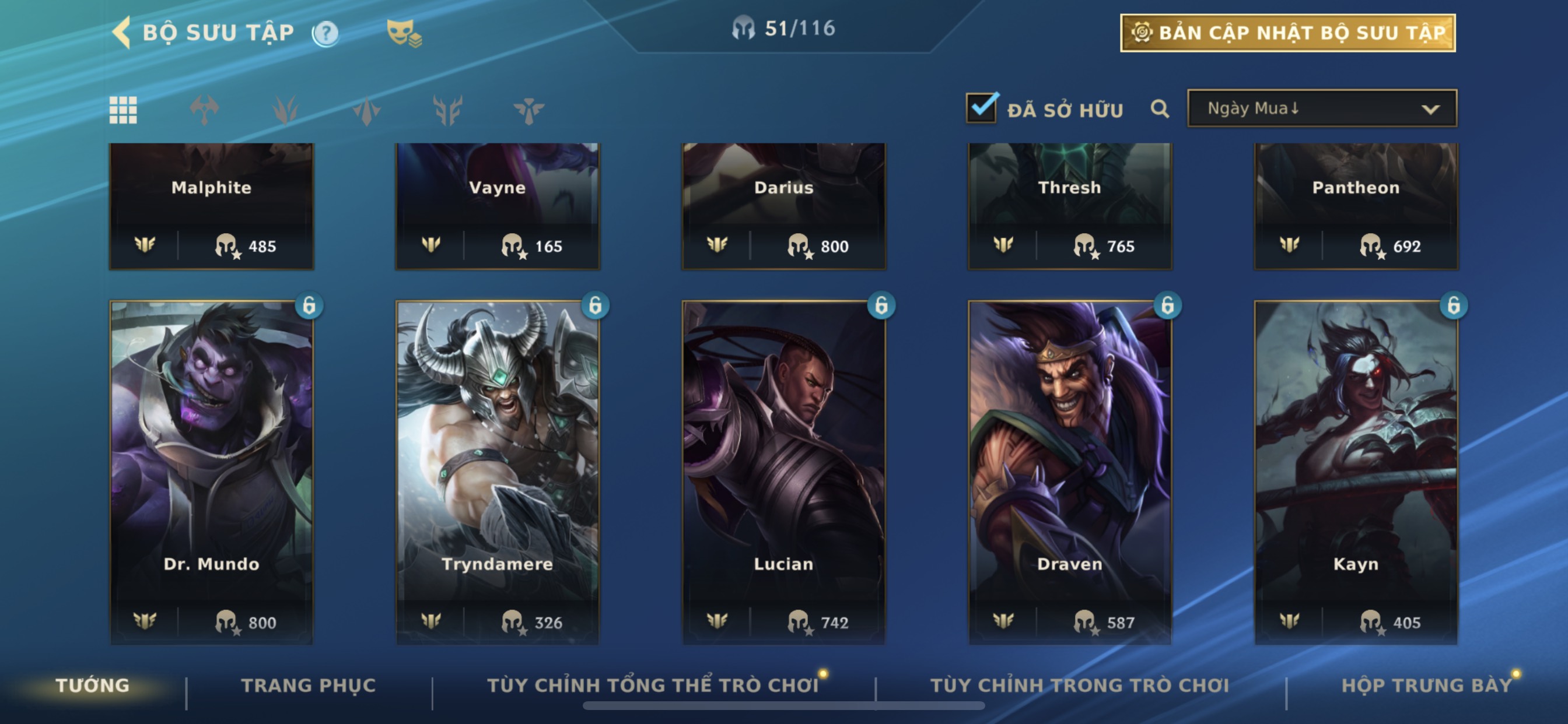Open Tùy Chỉnh Trong Trò Chơi tab

(x=1080, y=685)
